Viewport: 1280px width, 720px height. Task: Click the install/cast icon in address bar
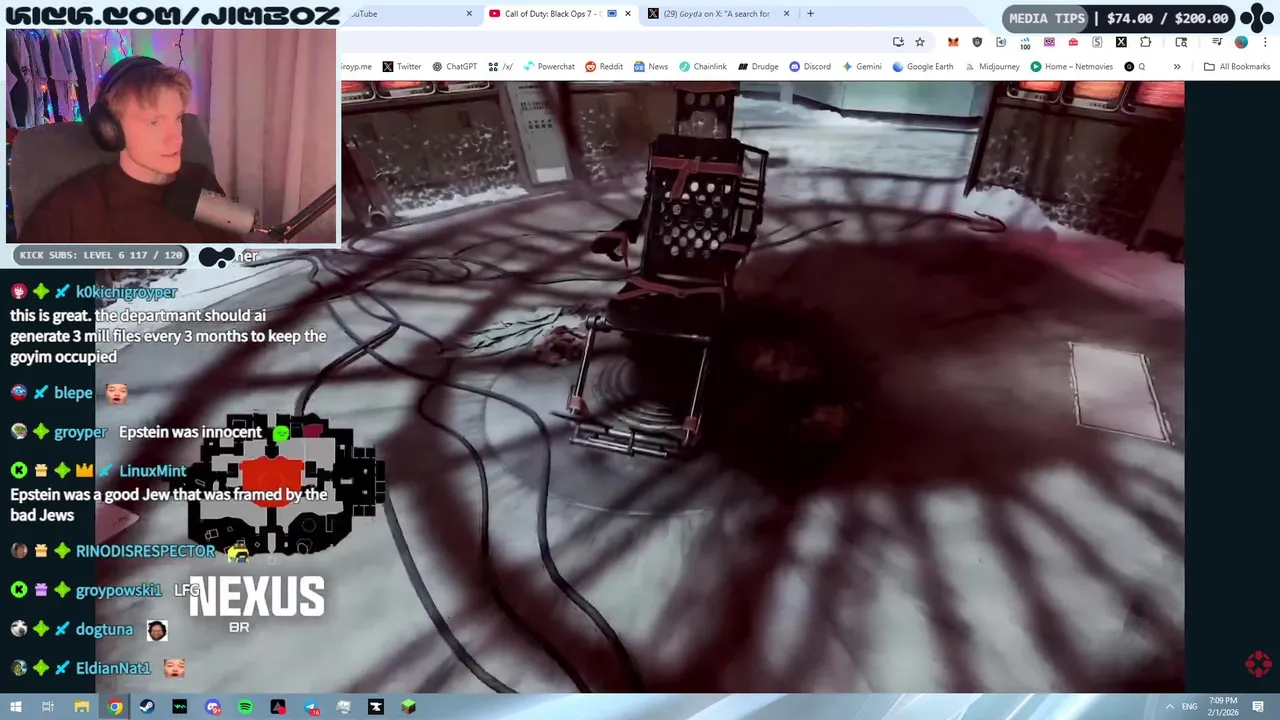[898, 42]
